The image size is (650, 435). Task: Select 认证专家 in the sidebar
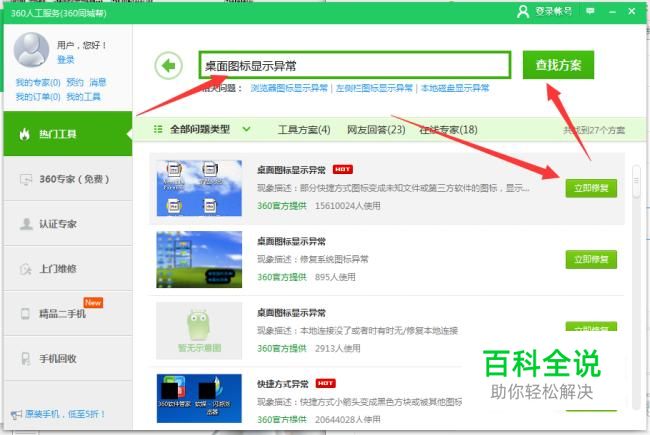(x=68, y=224)
